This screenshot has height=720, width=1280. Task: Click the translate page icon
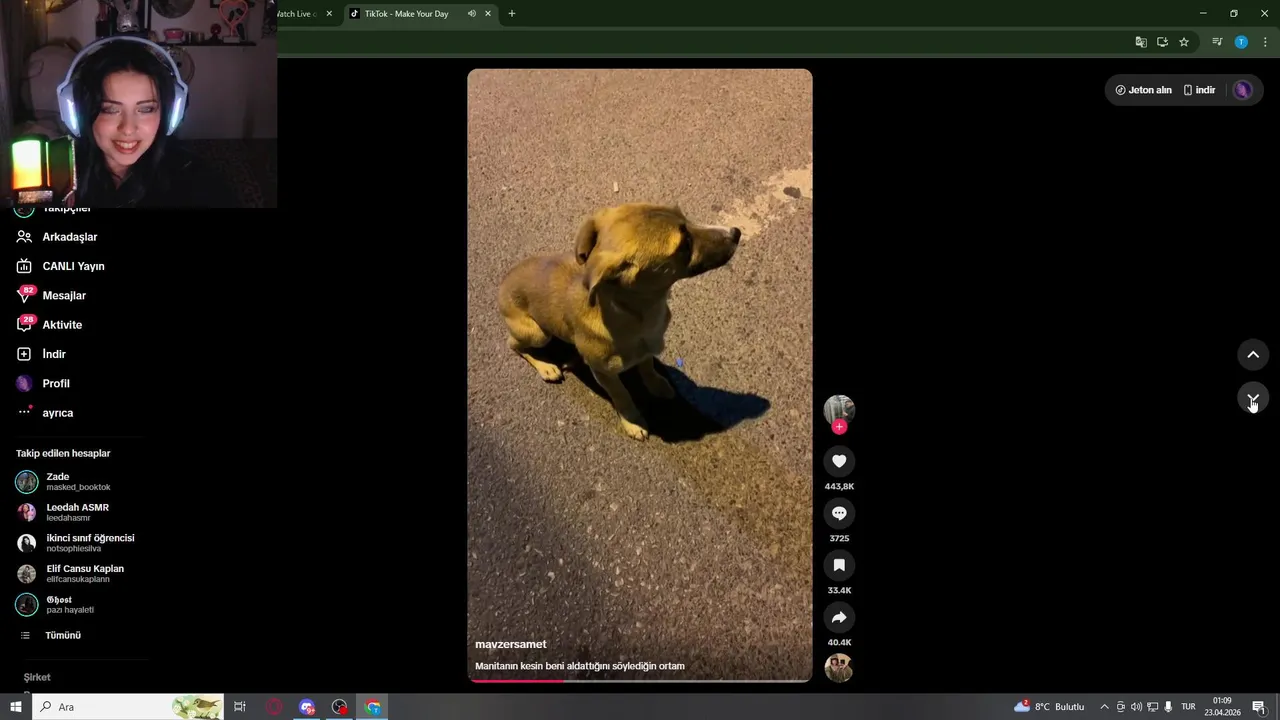point(1141,42)
